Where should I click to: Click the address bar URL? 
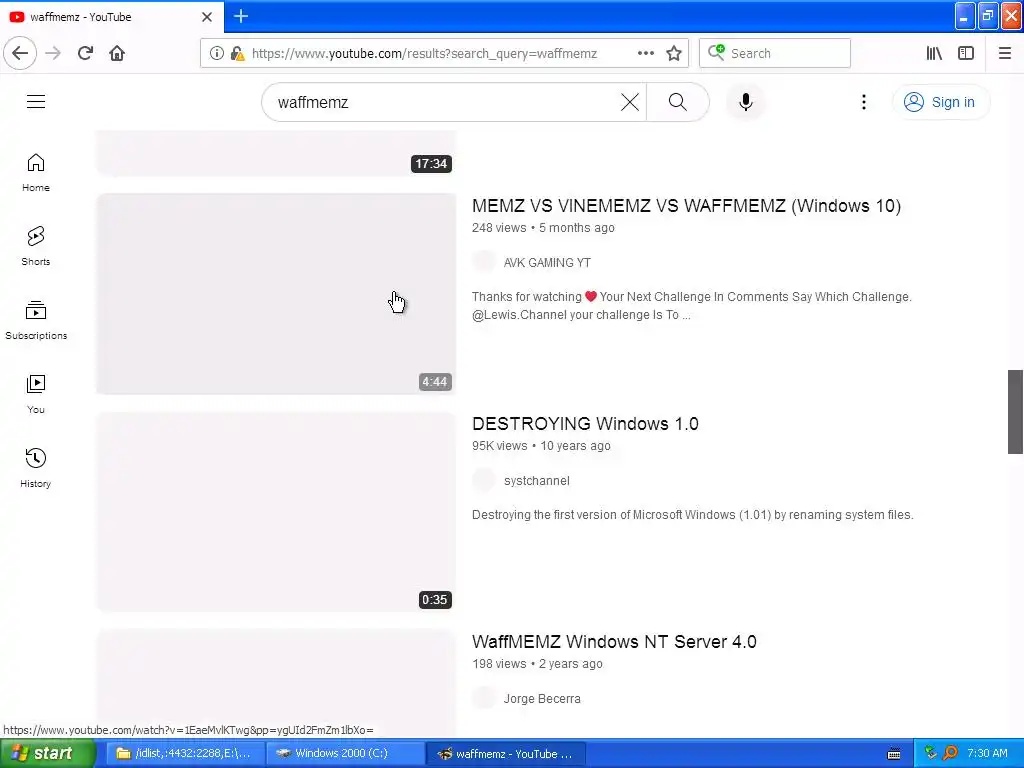(x=424, y=53)
